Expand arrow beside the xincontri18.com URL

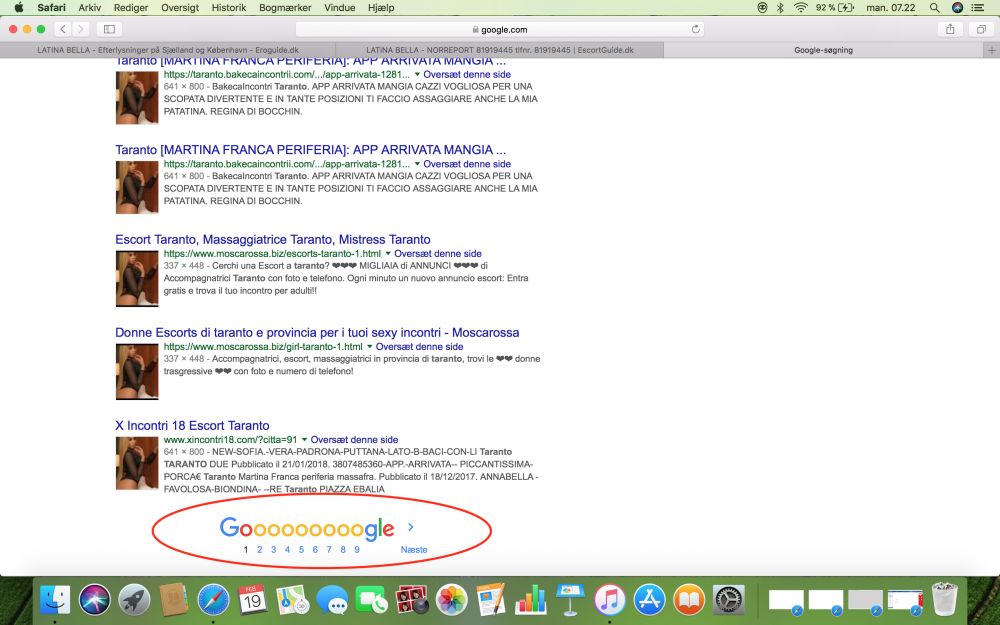pos(304,440)
